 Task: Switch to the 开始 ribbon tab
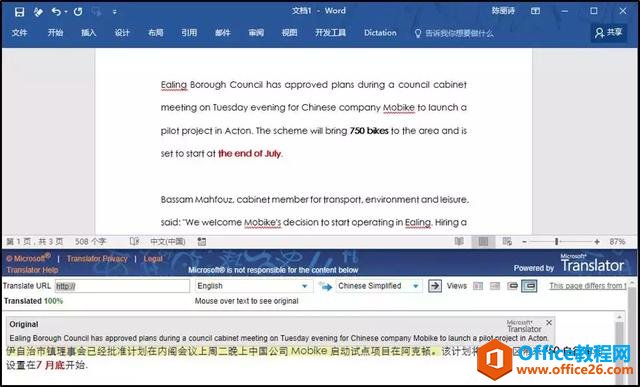[55, 33]
